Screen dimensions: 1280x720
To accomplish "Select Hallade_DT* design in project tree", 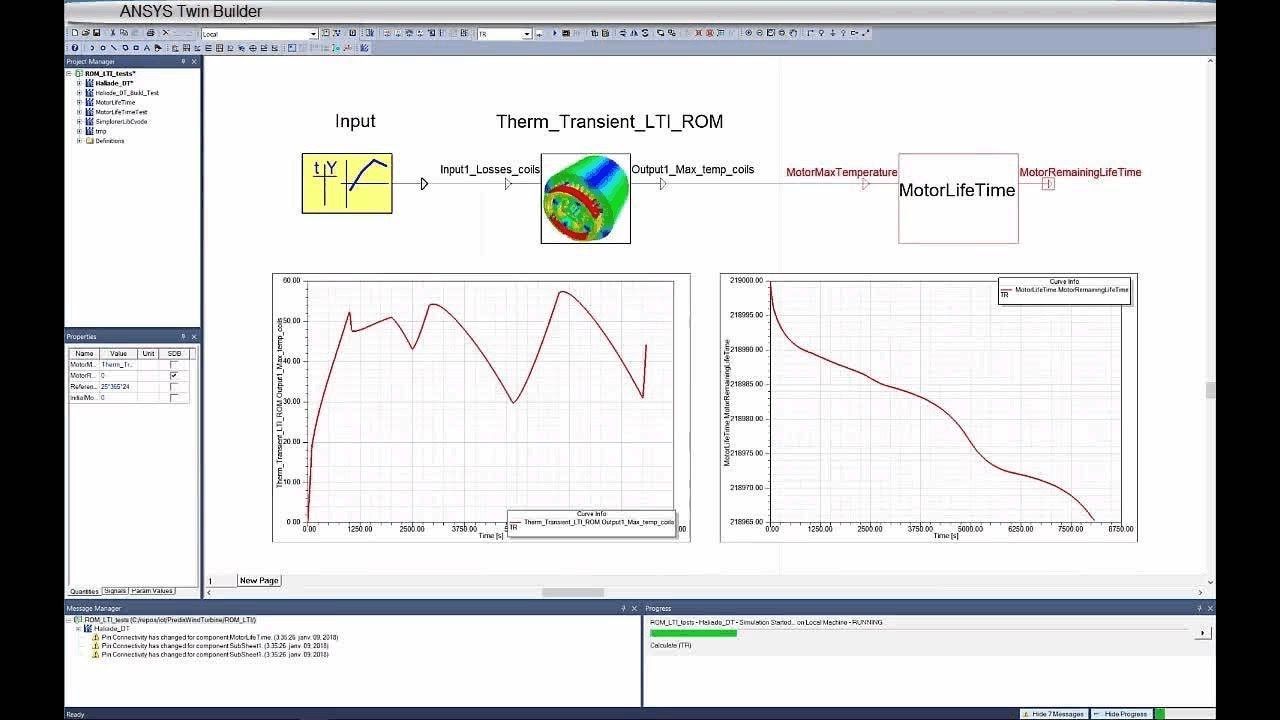I will tap(115, 83).
